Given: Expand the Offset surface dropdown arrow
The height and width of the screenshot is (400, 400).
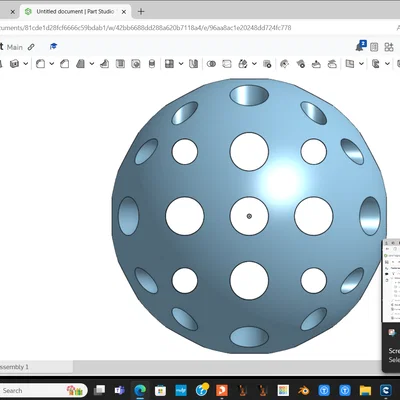Looking at the screenshot, I should pos(361,64).
